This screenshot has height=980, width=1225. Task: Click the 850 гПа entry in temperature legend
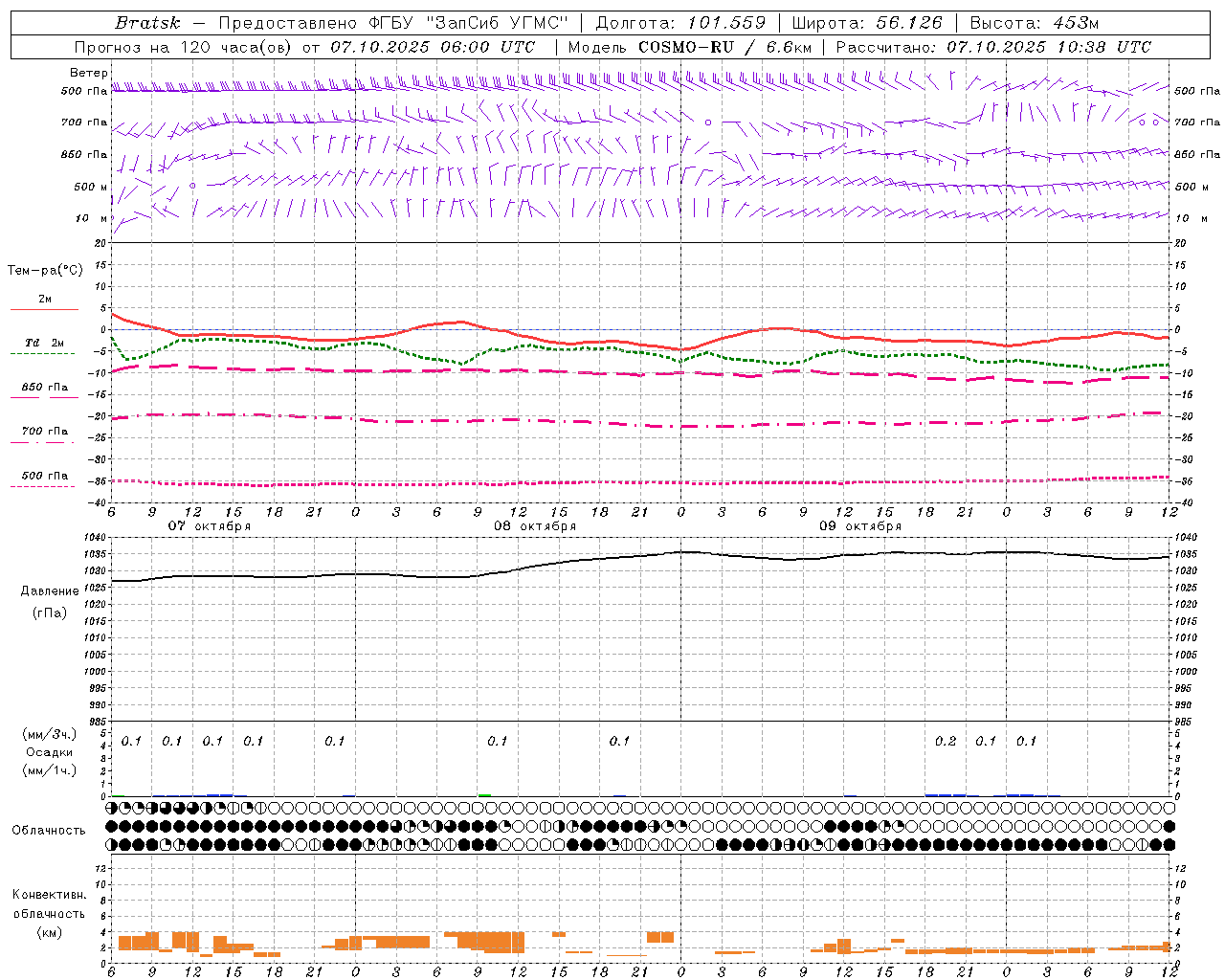pos(44,389)
